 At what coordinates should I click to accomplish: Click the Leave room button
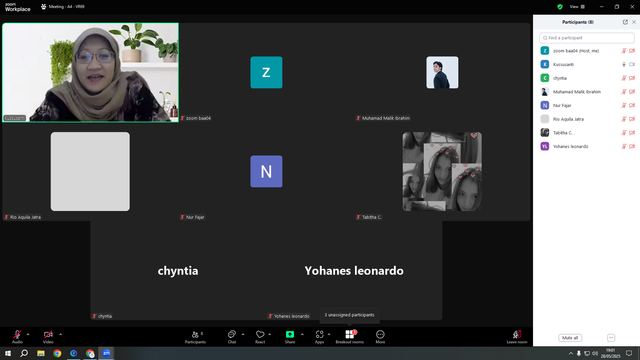click(x=517, y=337)
